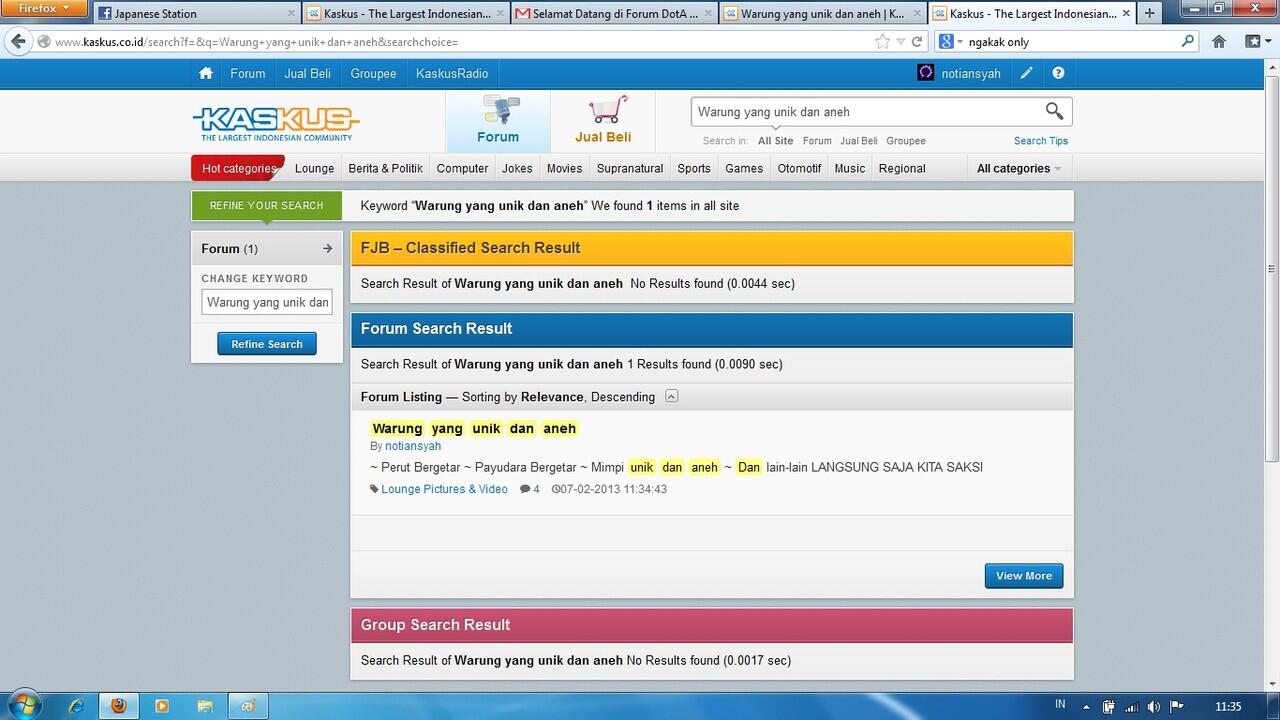Screen dimensions: 1280x720
Task: Open a new browser tab with plus button
Action: (1149, 14)
